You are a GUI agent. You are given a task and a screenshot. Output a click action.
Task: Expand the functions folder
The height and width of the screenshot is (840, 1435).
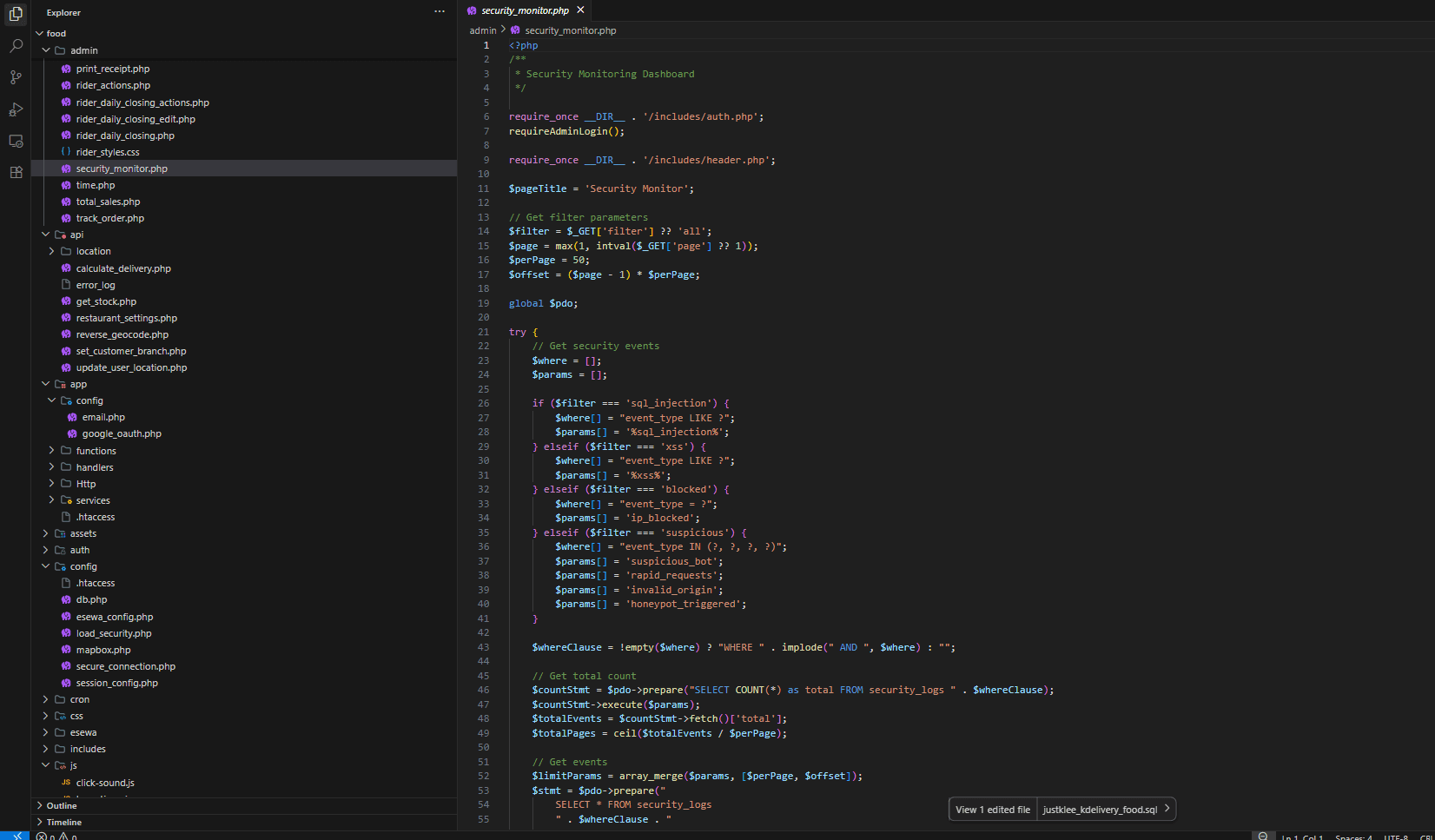51,451
